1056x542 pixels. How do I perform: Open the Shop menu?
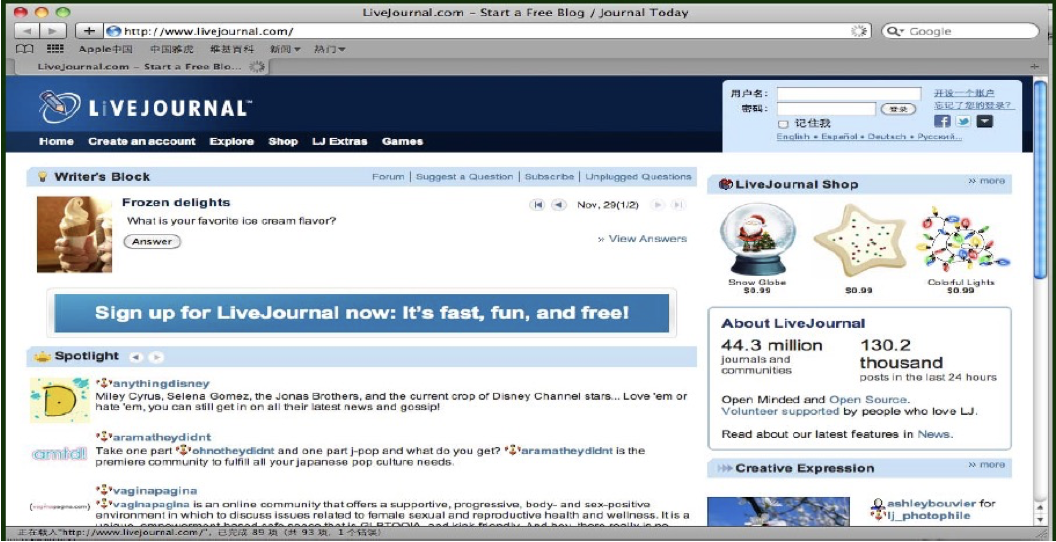283,141
